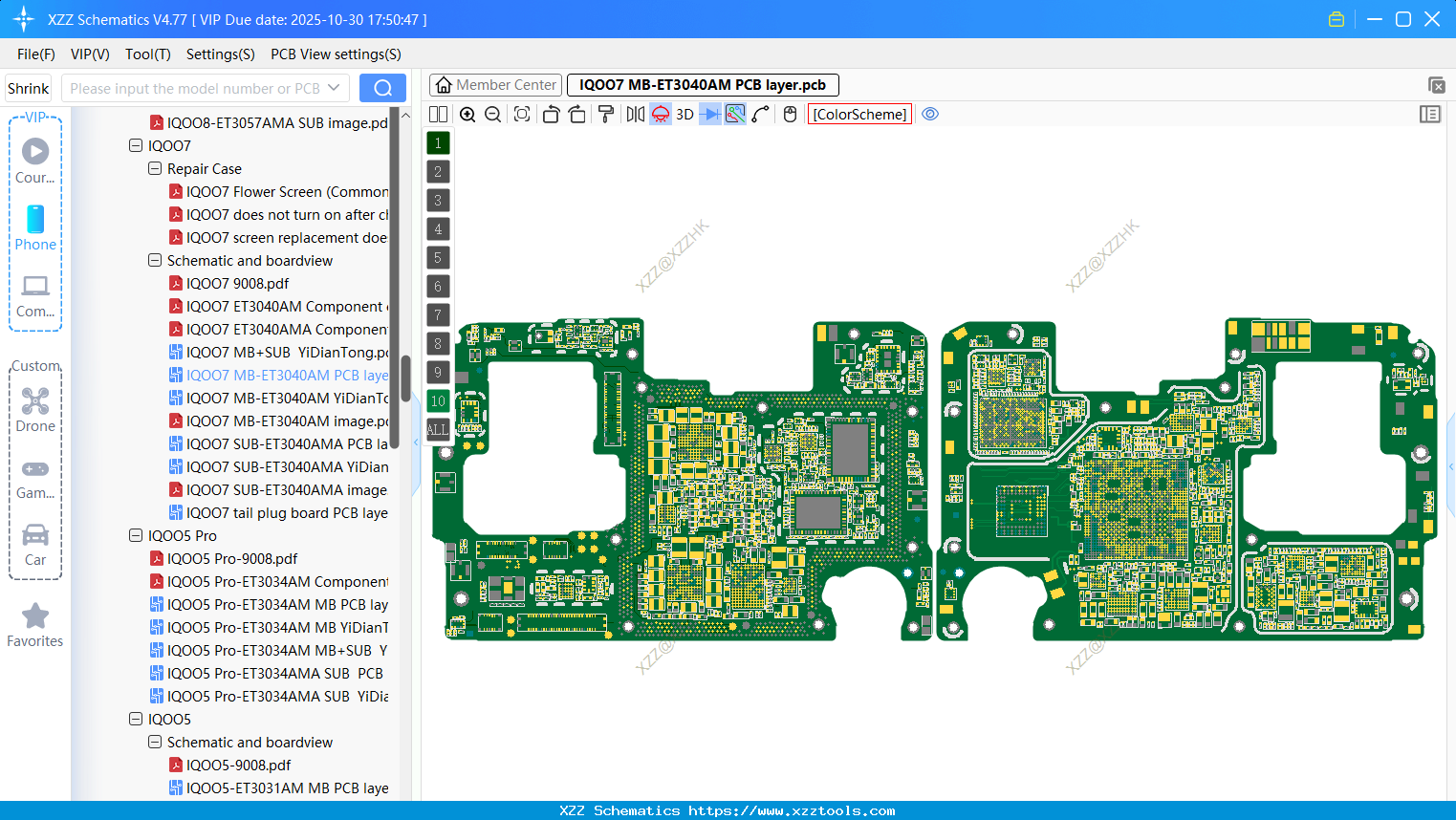Screen dimensions: 1456x820
Task: Switch to IQOO7 MB-ET3040AM PCB layer tab
Action: click(703, 84)
